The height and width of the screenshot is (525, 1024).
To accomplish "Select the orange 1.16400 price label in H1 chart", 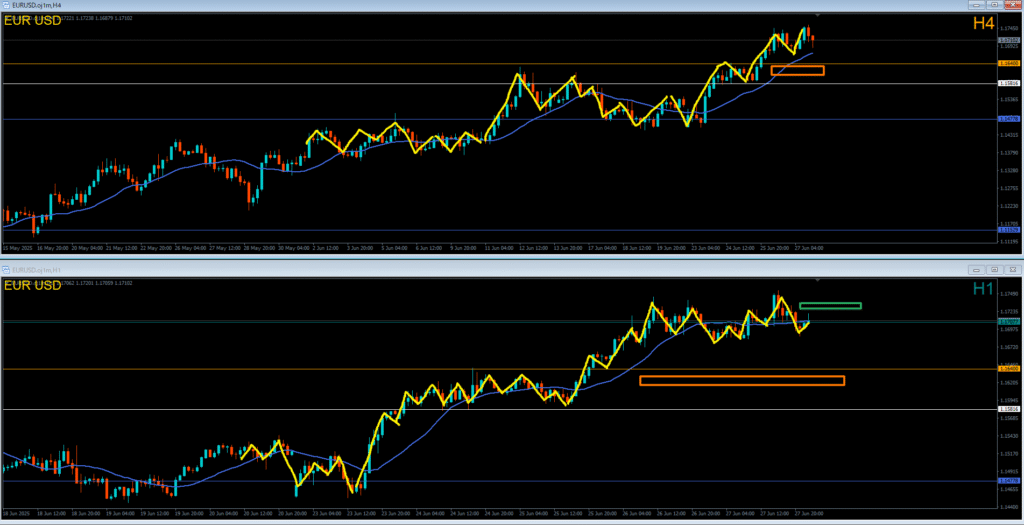I will (x=1009, y=369).
